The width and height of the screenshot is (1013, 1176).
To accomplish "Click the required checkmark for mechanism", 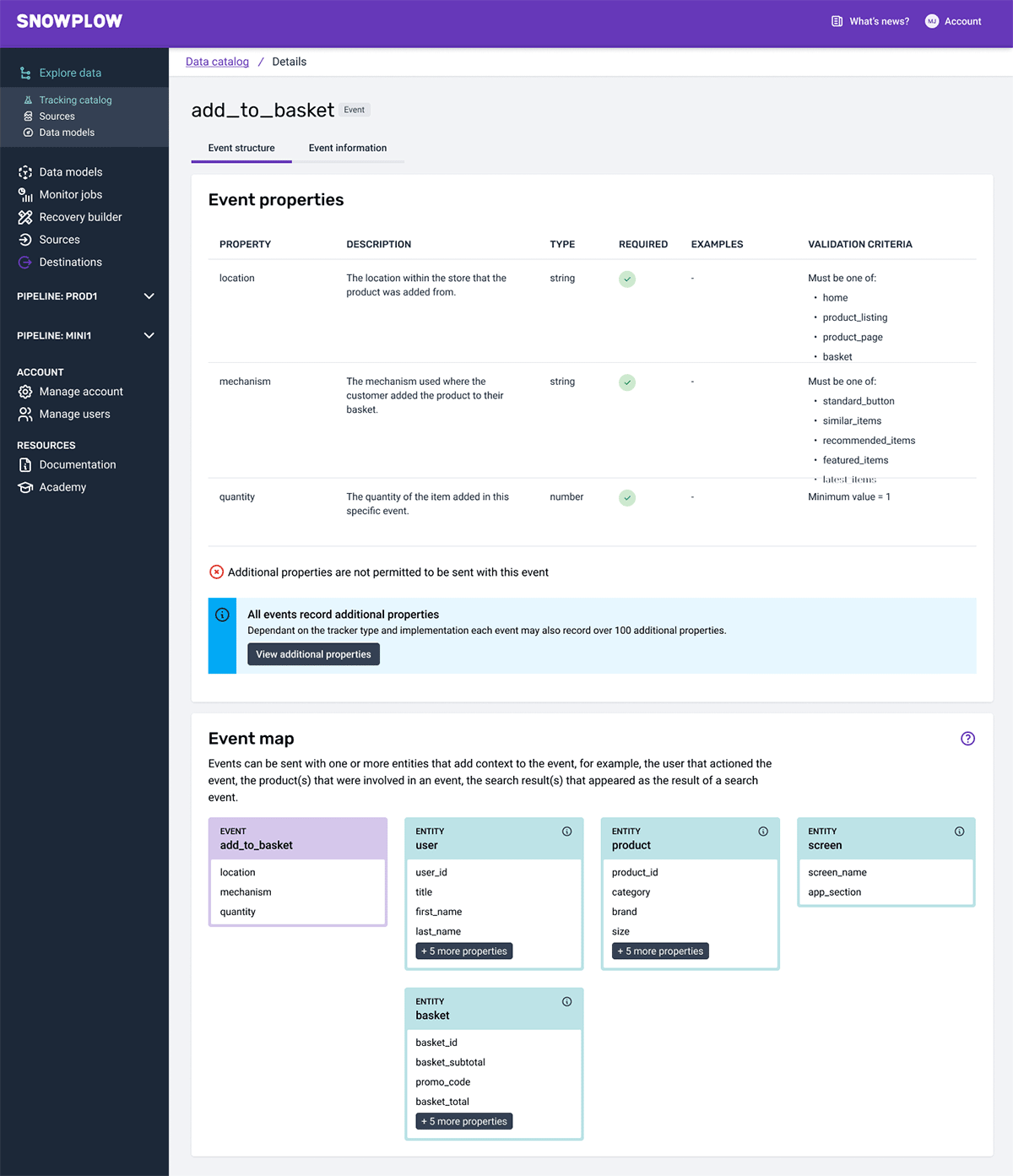I will pyautogui.click(x=627, y=382).
